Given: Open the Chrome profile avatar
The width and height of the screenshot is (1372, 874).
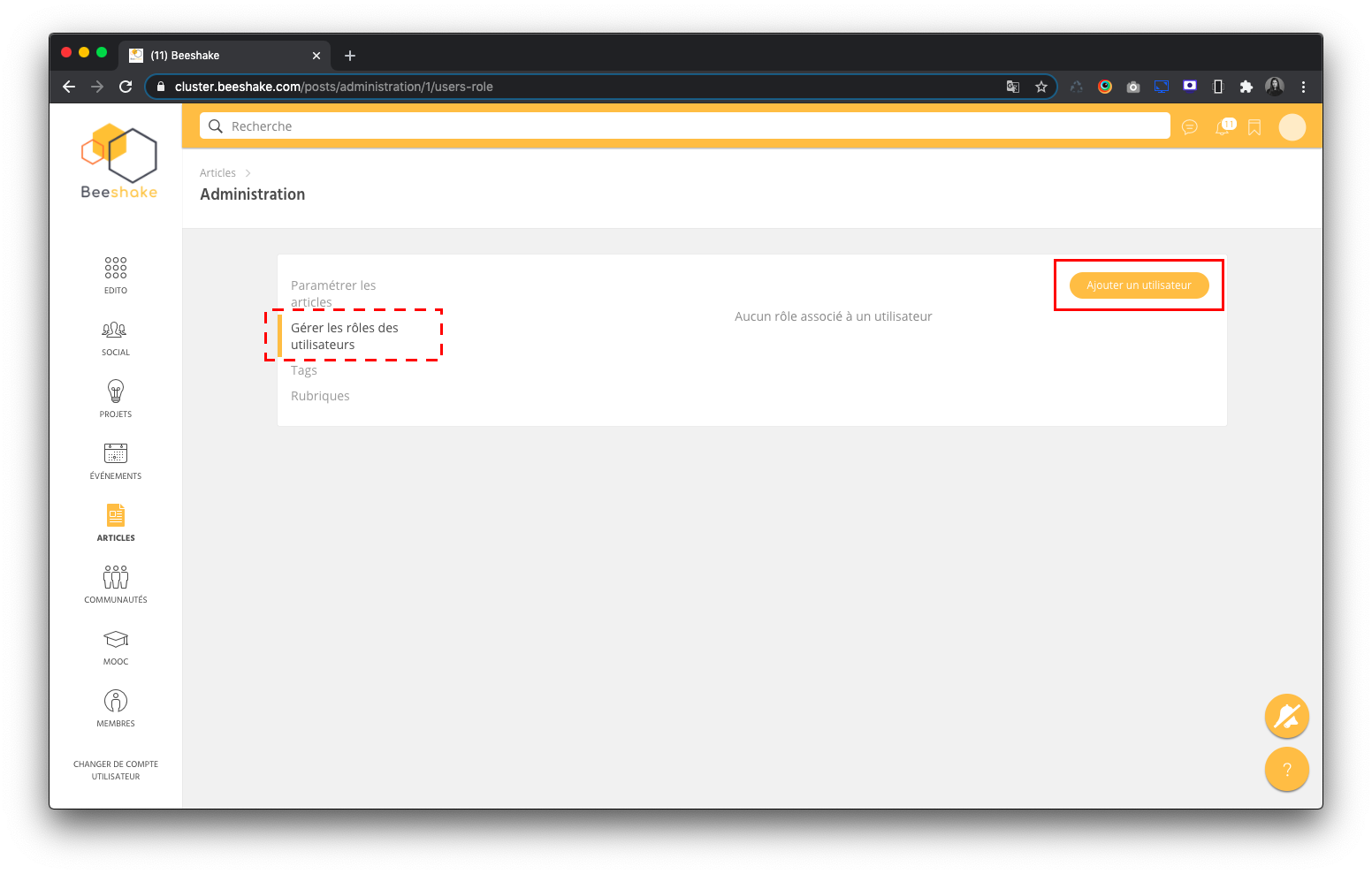Looking at the screenshot, I should (1275, 87).
